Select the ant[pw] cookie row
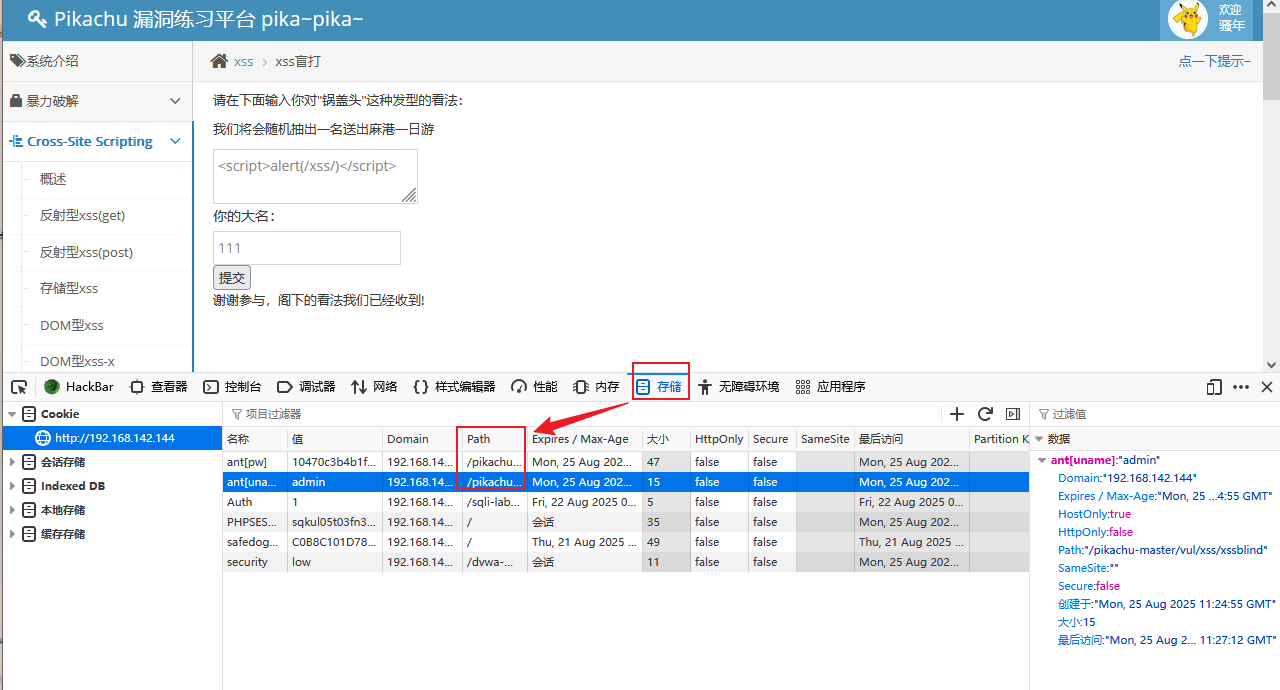 click(x=626, y=462)
